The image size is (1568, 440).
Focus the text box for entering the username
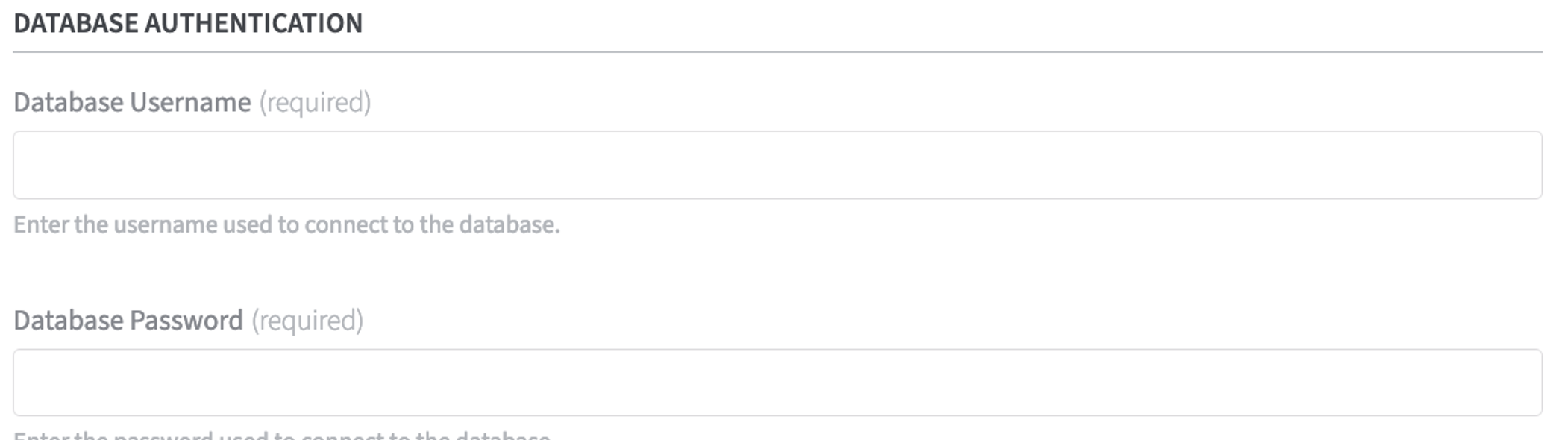(777, 165)
